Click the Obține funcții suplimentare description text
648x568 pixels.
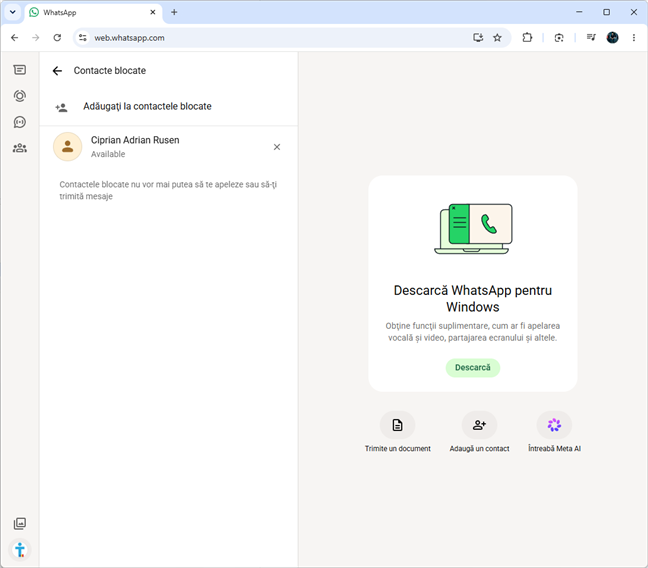(x=473, y=332)
